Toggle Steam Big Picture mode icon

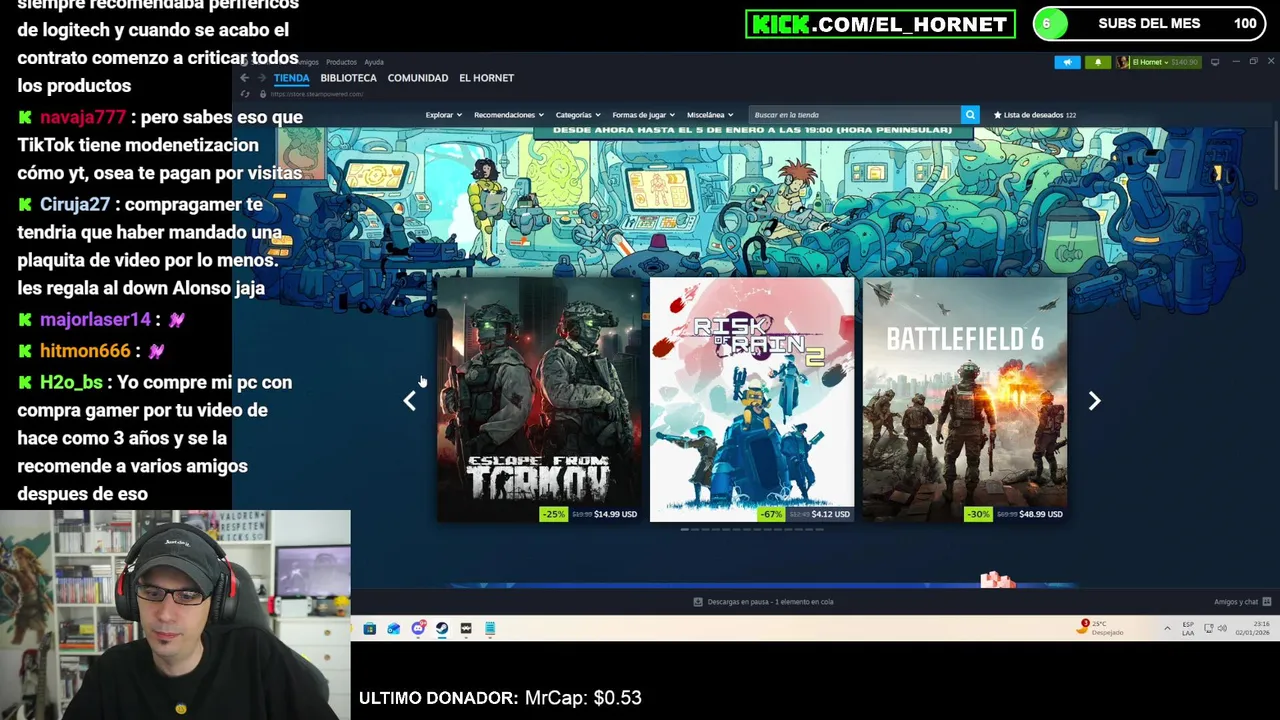(x=1215, y=62)
